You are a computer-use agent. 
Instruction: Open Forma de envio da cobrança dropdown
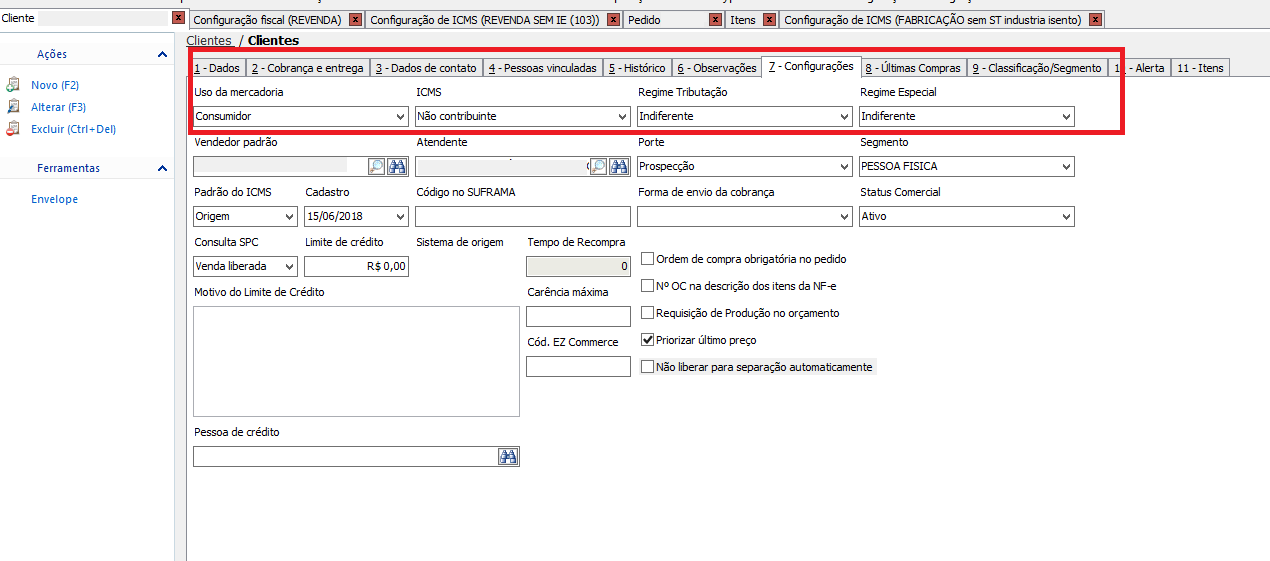point(844,217)
